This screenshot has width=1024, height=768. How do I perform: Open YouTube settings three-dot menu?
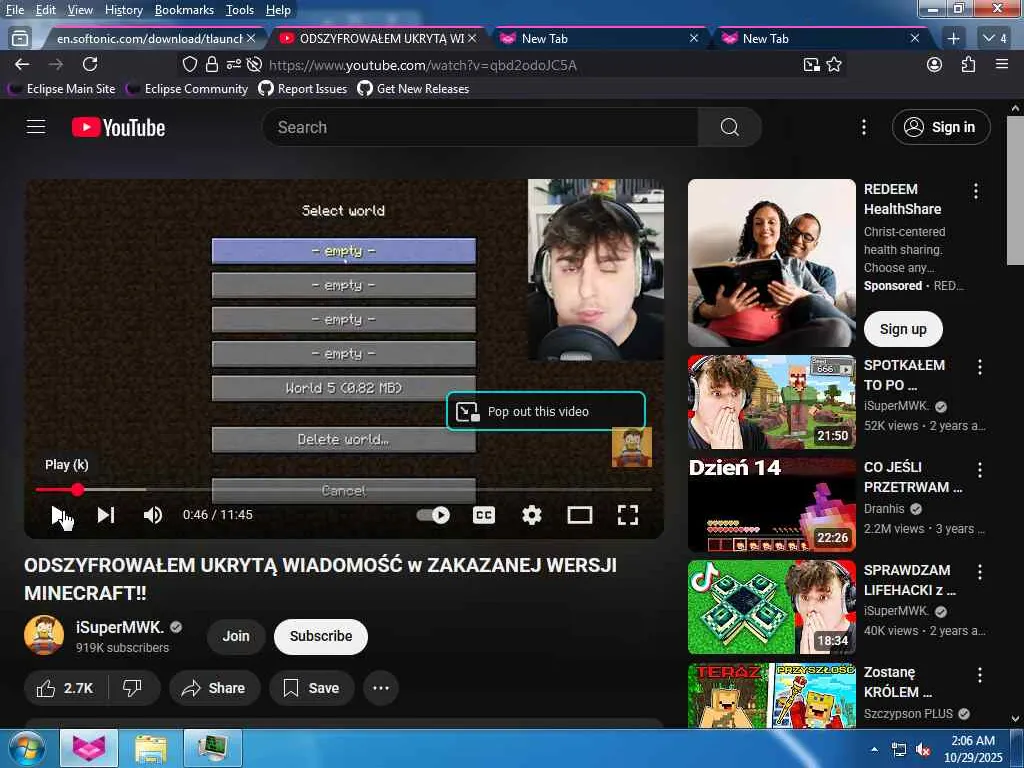863,127
